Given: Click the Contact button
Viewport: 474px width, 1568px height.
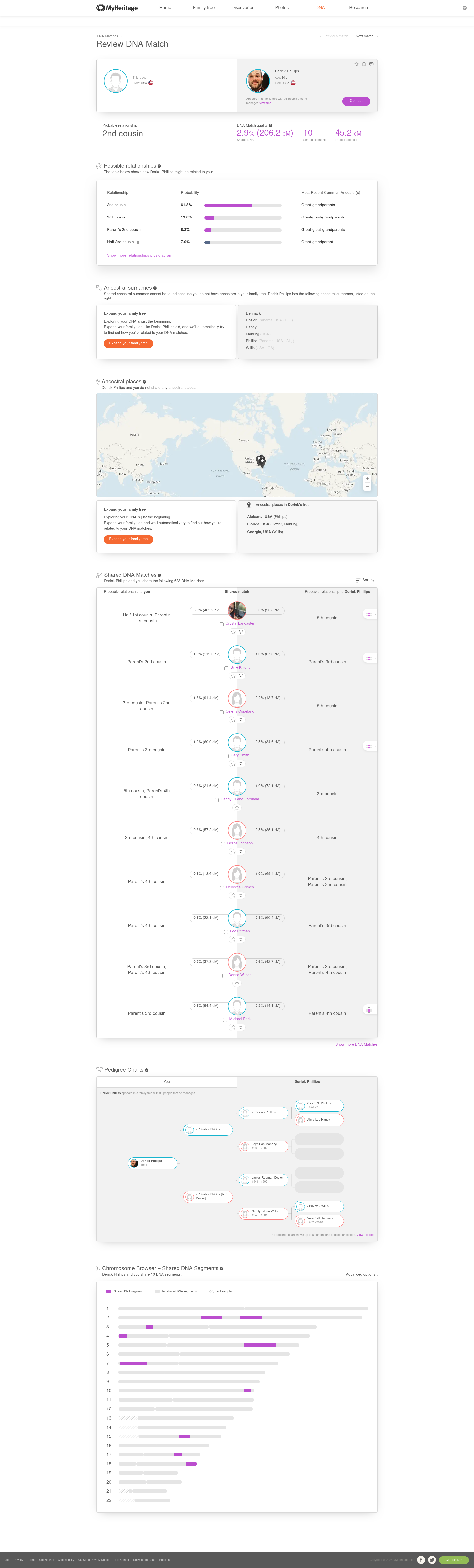Looking at the screenshot, I should 356,101.
